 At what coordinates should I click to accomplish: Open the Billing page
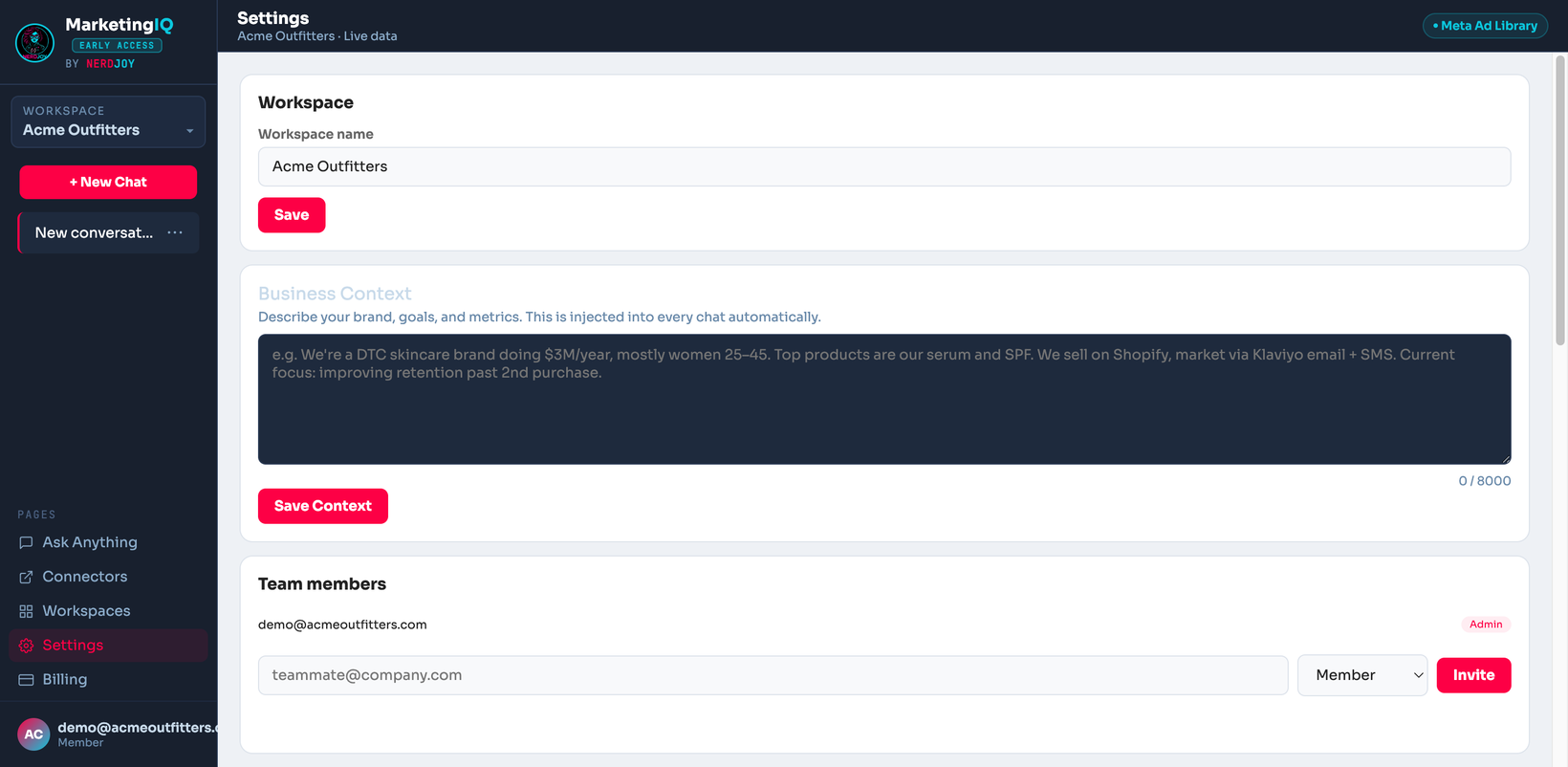pos(108,680)
